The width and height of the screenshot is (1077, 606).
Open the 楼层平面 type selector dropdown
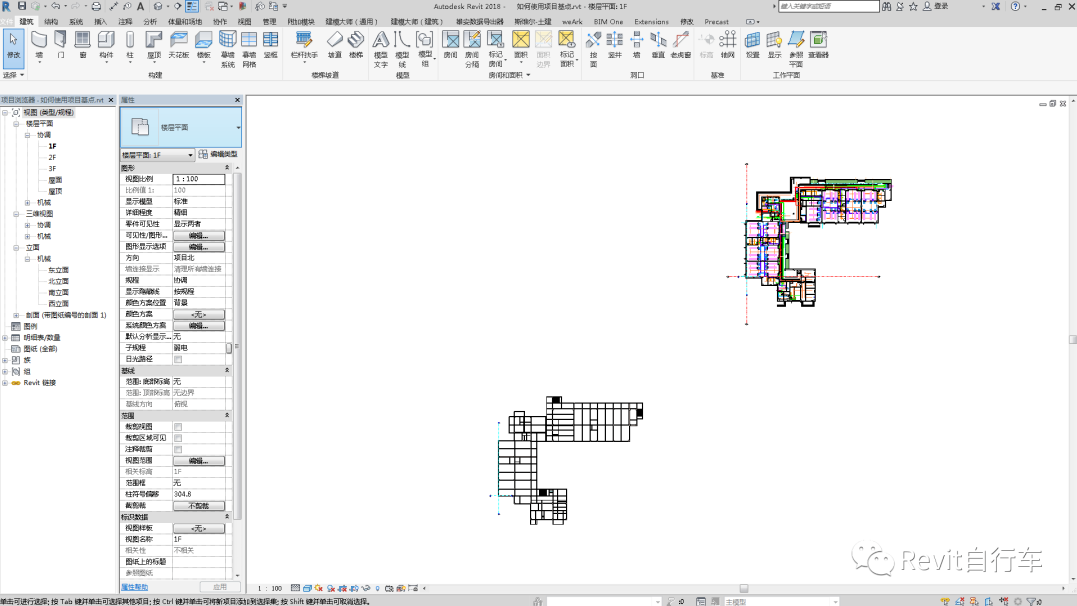tap(181, 127)
